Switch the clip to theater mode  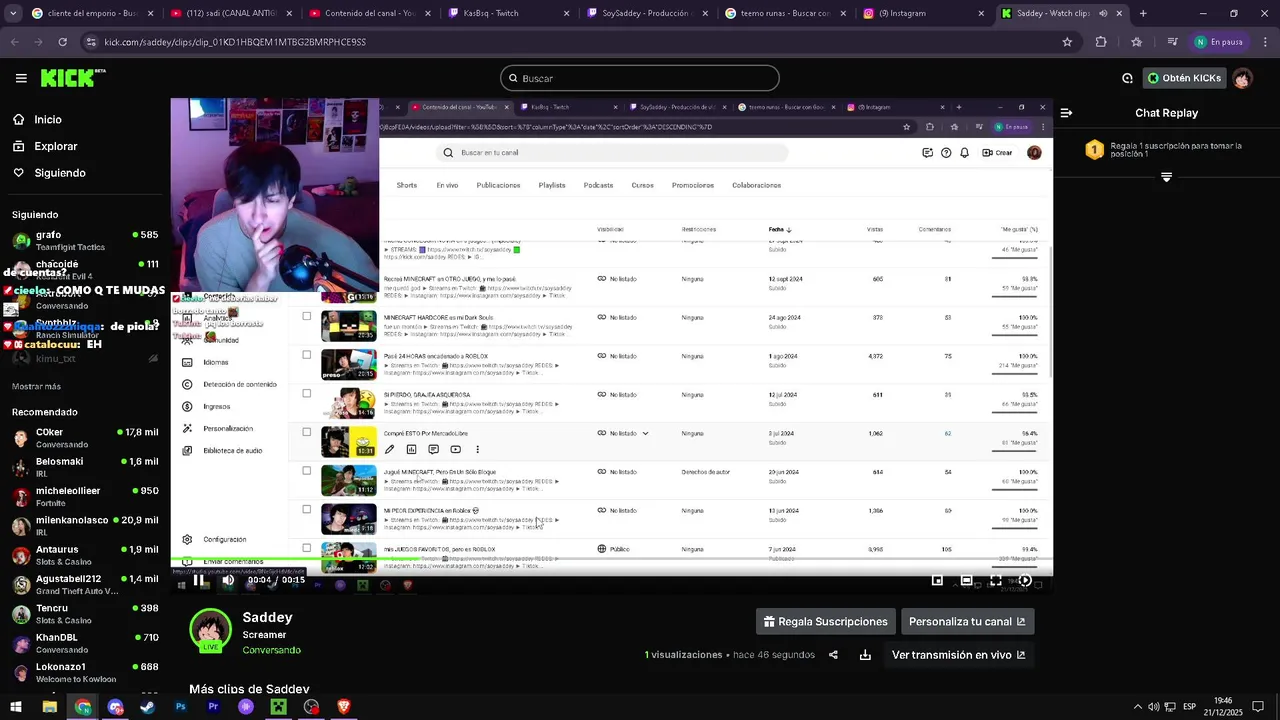coord(966,580)
